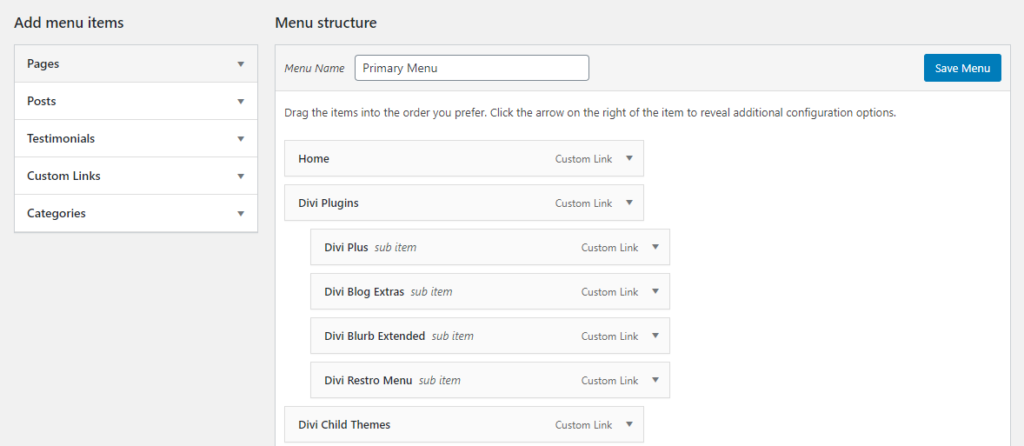The width and height of the screenshot is (1024, 446).
Task: Open Home menu item options arrow
Action: [x=629, y=158]
